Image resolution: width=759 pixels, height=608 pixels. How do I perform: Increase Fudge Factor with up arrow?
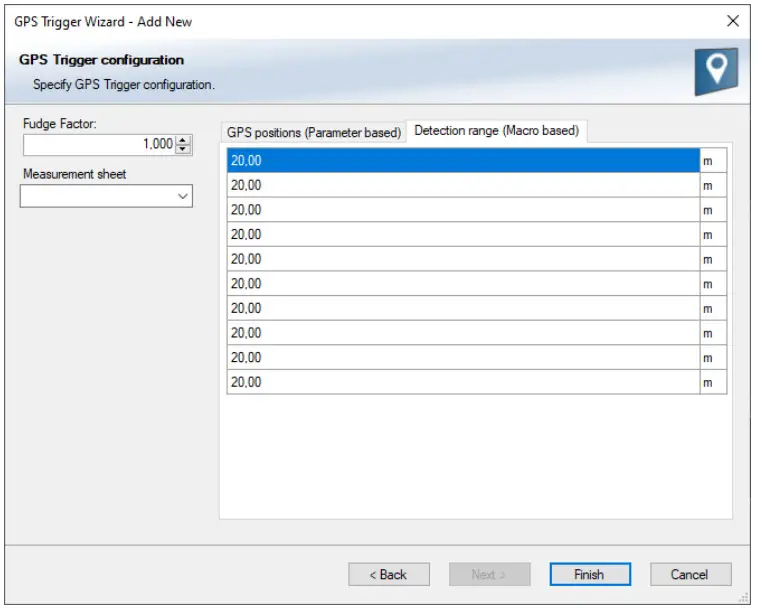click(x=183, y=140)
